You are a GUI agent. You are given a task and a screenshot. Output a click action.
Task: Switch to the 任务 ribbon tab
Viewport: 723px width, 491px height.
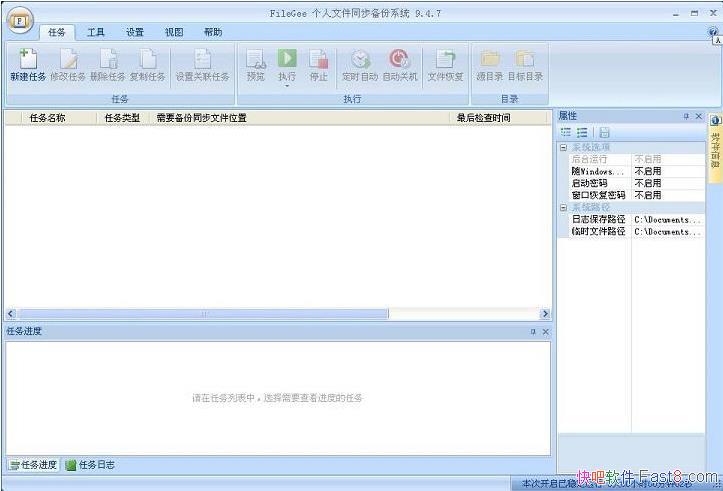tap(57, 32)
